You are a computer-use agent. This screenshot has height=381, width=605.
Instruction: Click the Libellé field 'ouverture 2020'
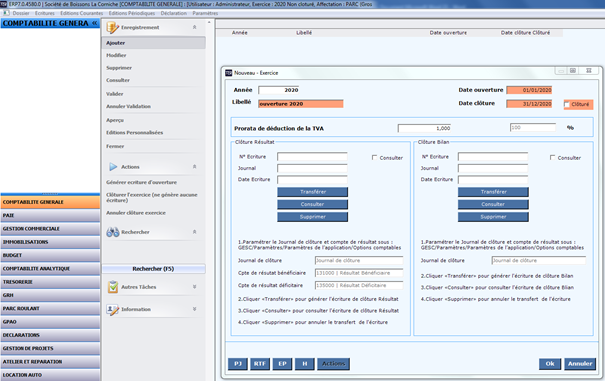pos(301,104)
